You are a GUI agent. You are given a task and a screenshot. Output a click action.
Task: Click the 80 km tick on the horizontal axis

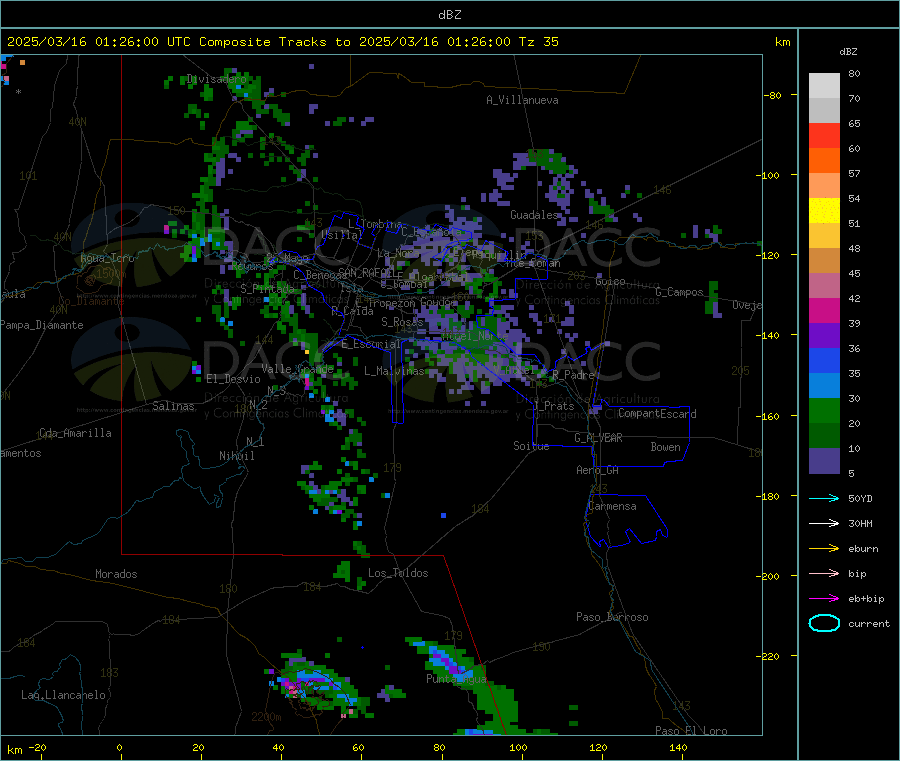(439, 747)
